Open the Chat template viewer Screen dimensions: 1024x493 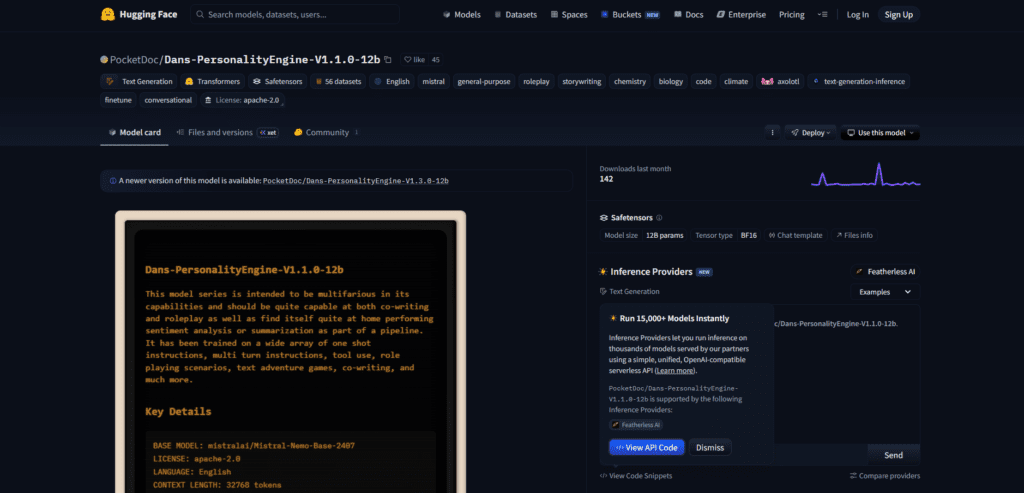[795, 235]
